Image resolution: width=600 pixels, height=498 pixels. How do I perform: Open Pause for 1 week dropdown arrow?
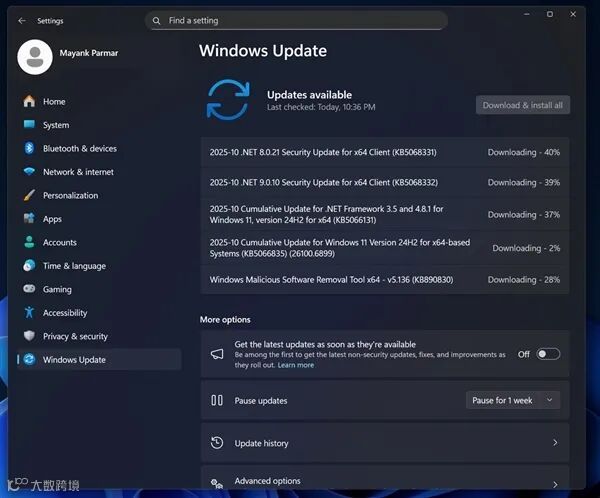tap(549, 400)
